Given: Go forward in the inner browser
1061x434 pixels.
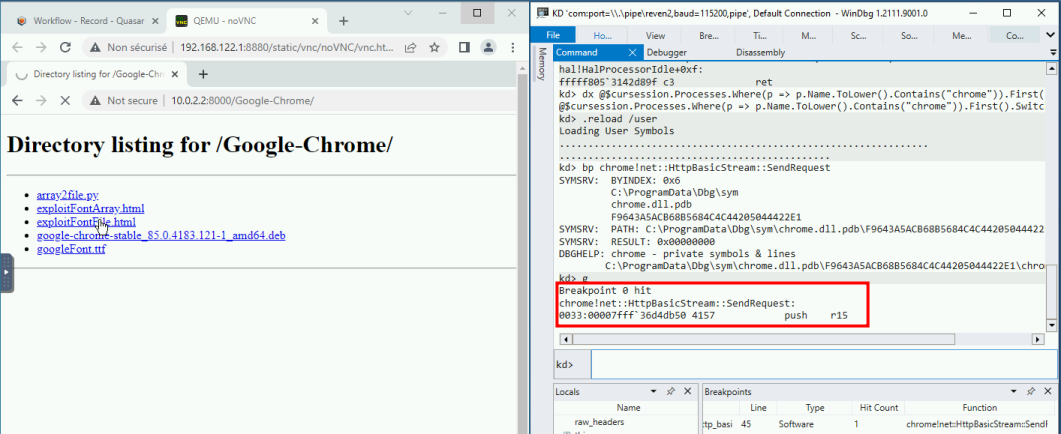Looking at the screenshot, I should (41, 100).
